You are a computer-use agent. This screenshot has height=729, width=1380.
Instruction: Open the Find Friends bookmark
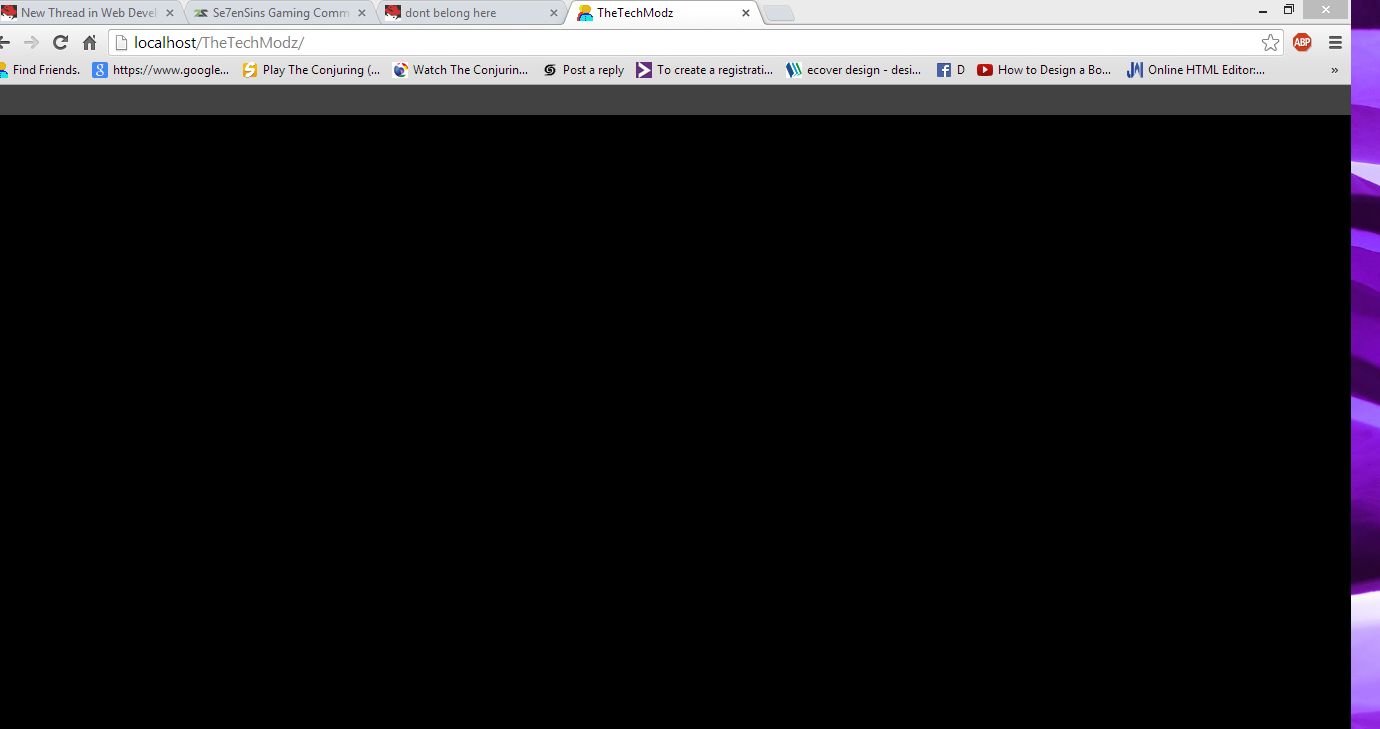pos(40,70)
